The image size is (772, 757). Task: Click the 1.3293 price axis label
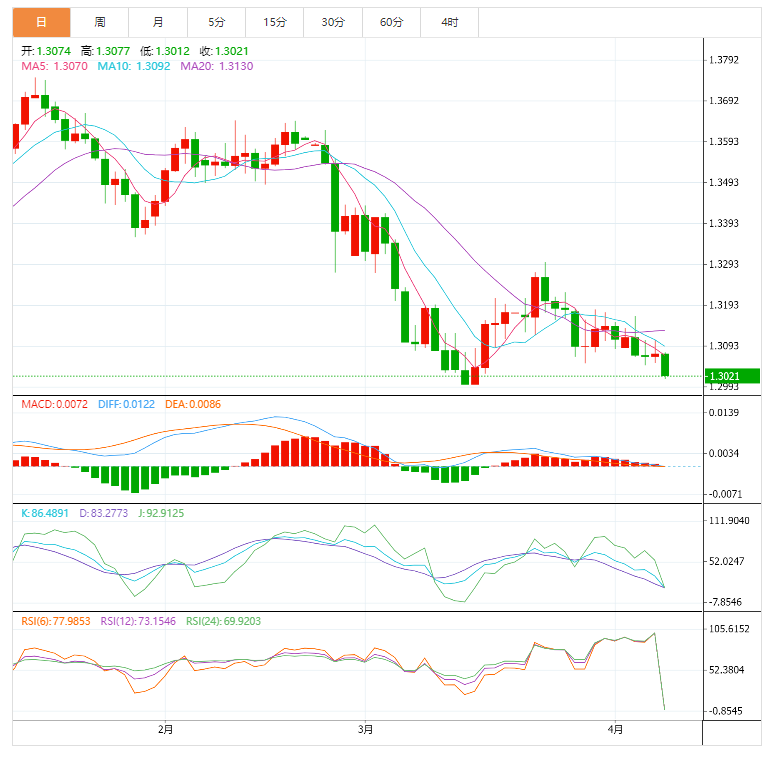724,264
